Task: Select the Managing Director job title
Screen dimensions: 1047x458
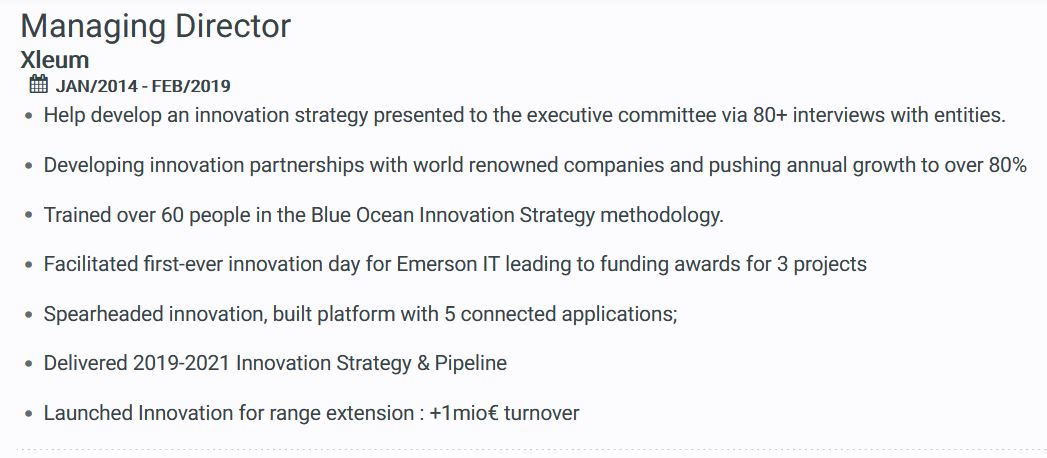Action: click(156, 27)
